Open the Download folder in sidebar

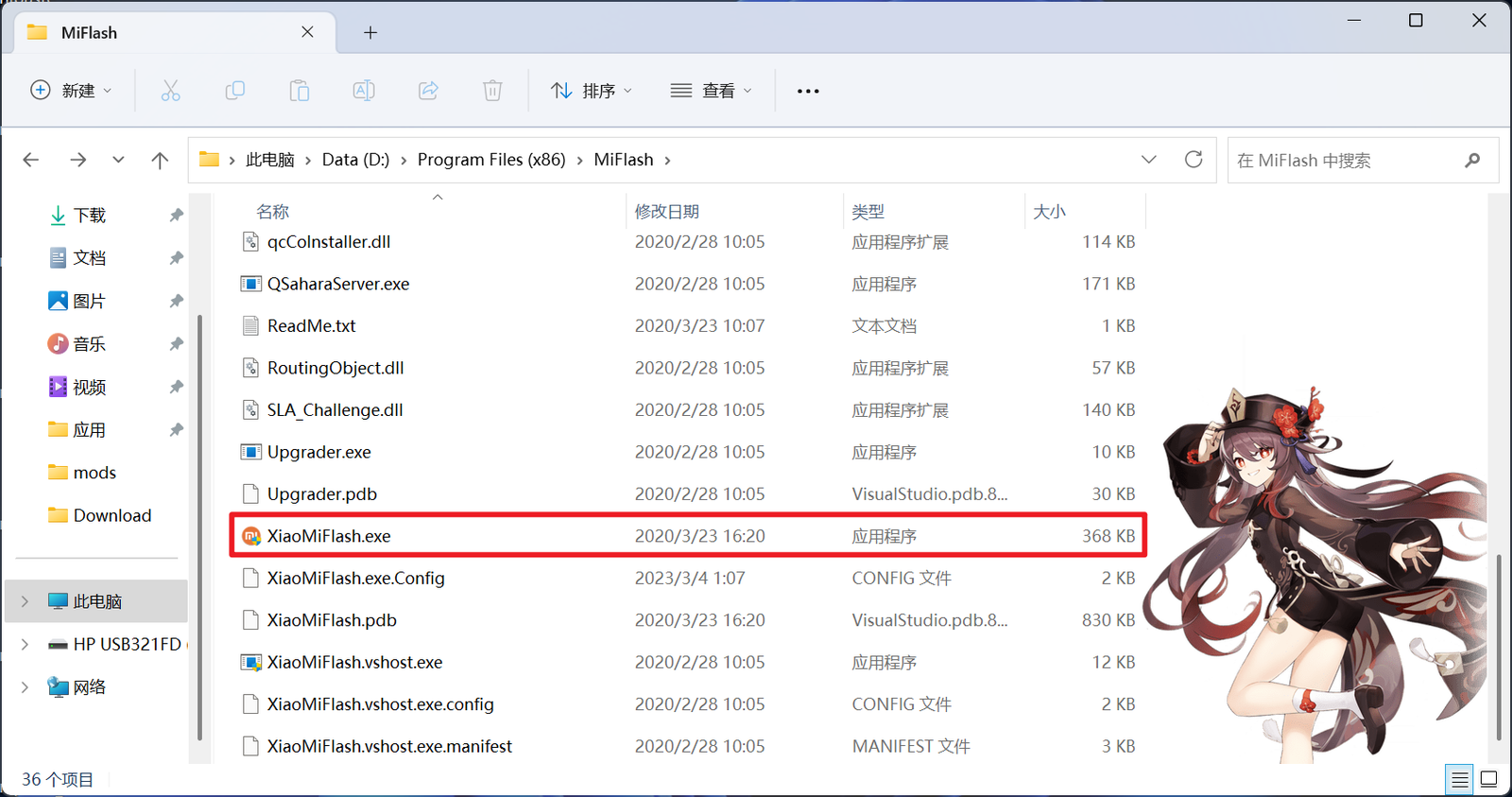[x=112, y=515]
